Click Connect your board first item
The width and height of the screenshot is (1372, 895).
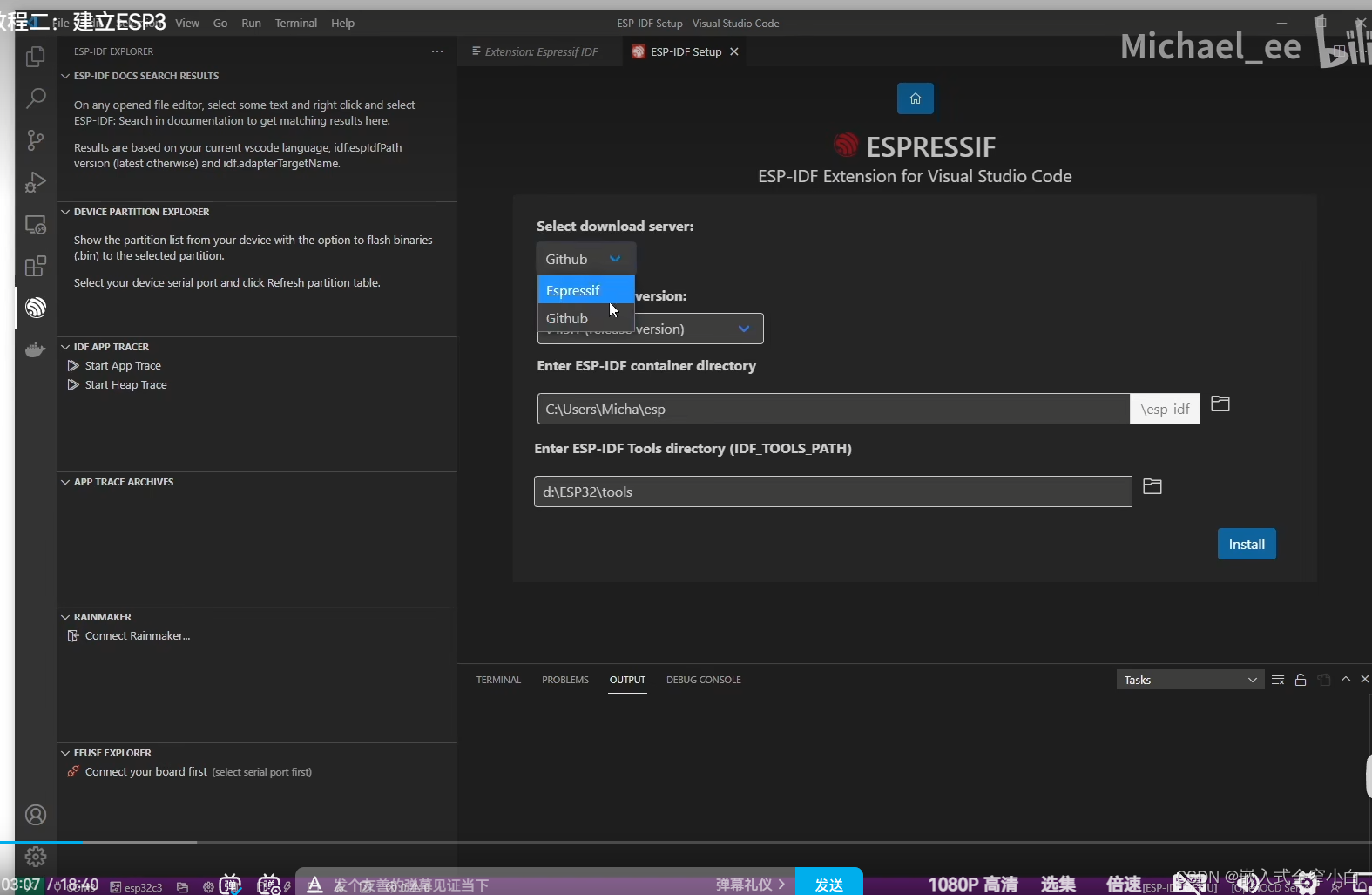click(146, 771)
